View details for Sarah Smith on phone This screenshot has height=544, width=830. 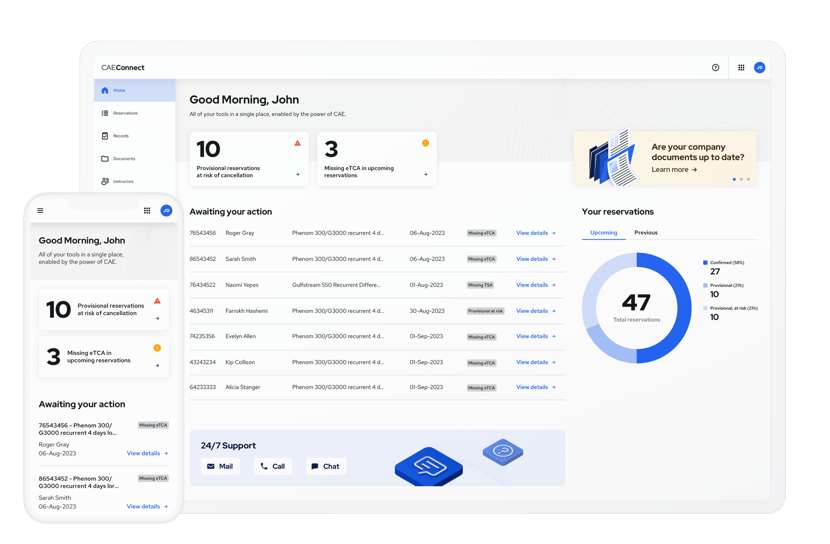147,506
